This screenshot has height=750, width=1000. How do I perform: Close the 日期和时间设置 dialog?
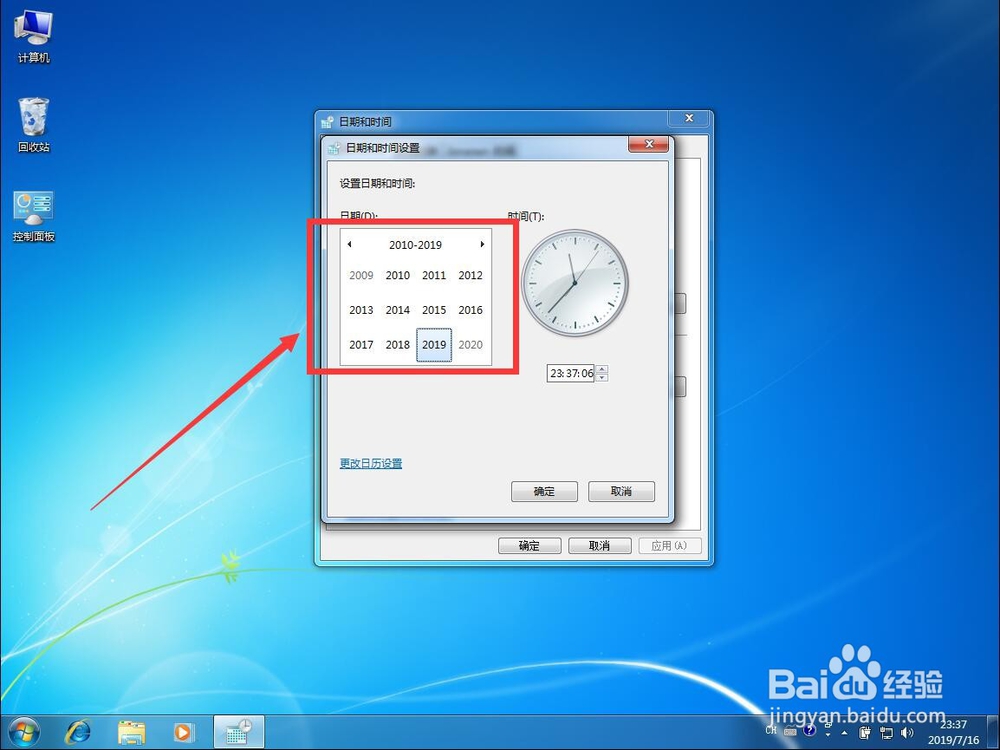pyautogui.click(x=649, y=144)
